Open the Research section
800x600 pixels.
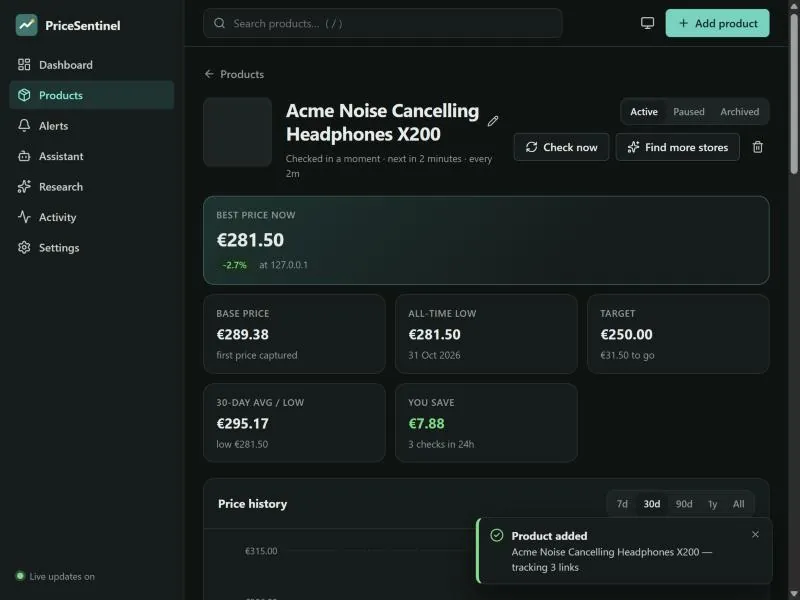click(x=92, y=187)
